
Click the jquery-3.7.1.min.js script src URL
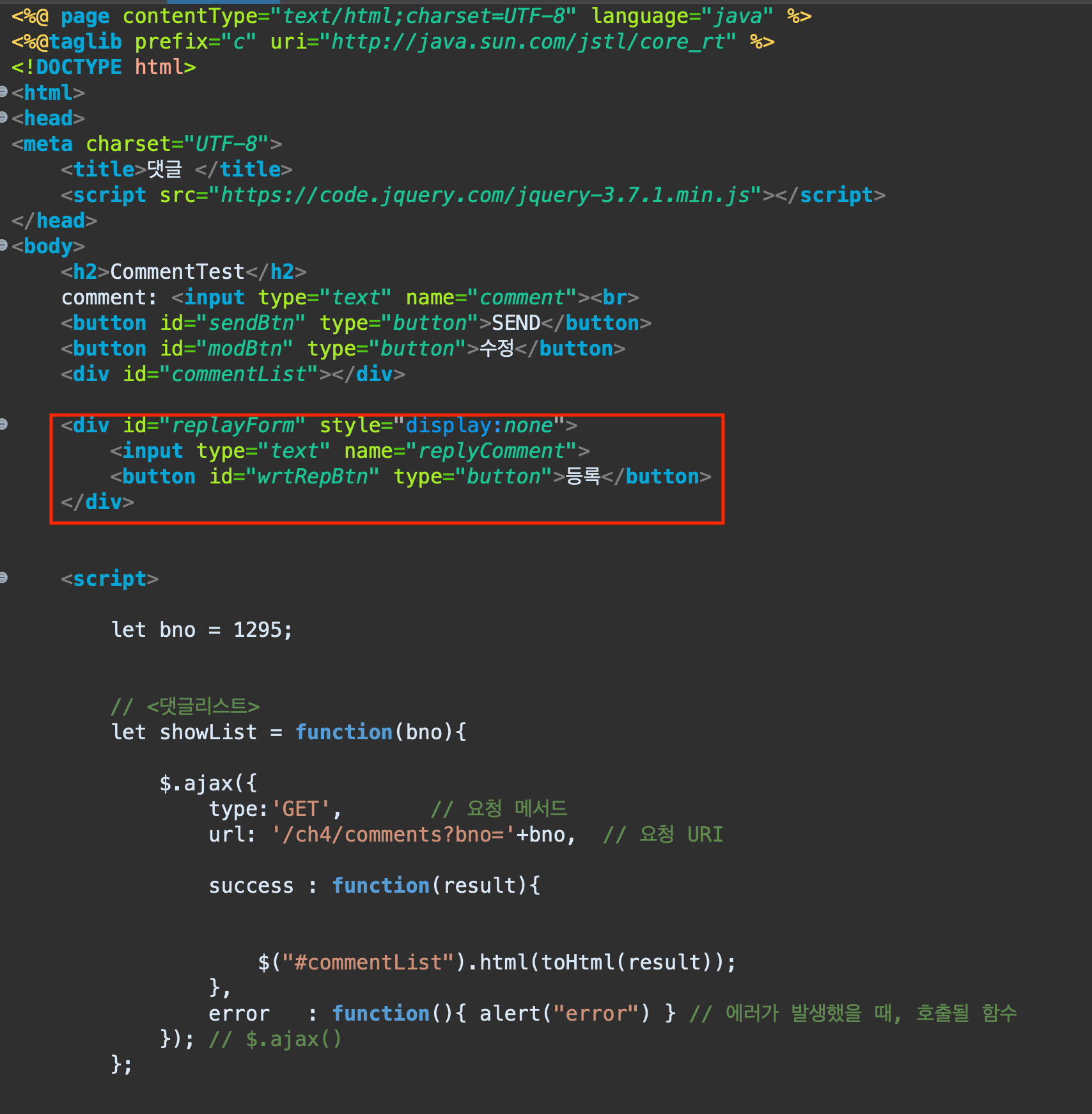coord(485,195)
